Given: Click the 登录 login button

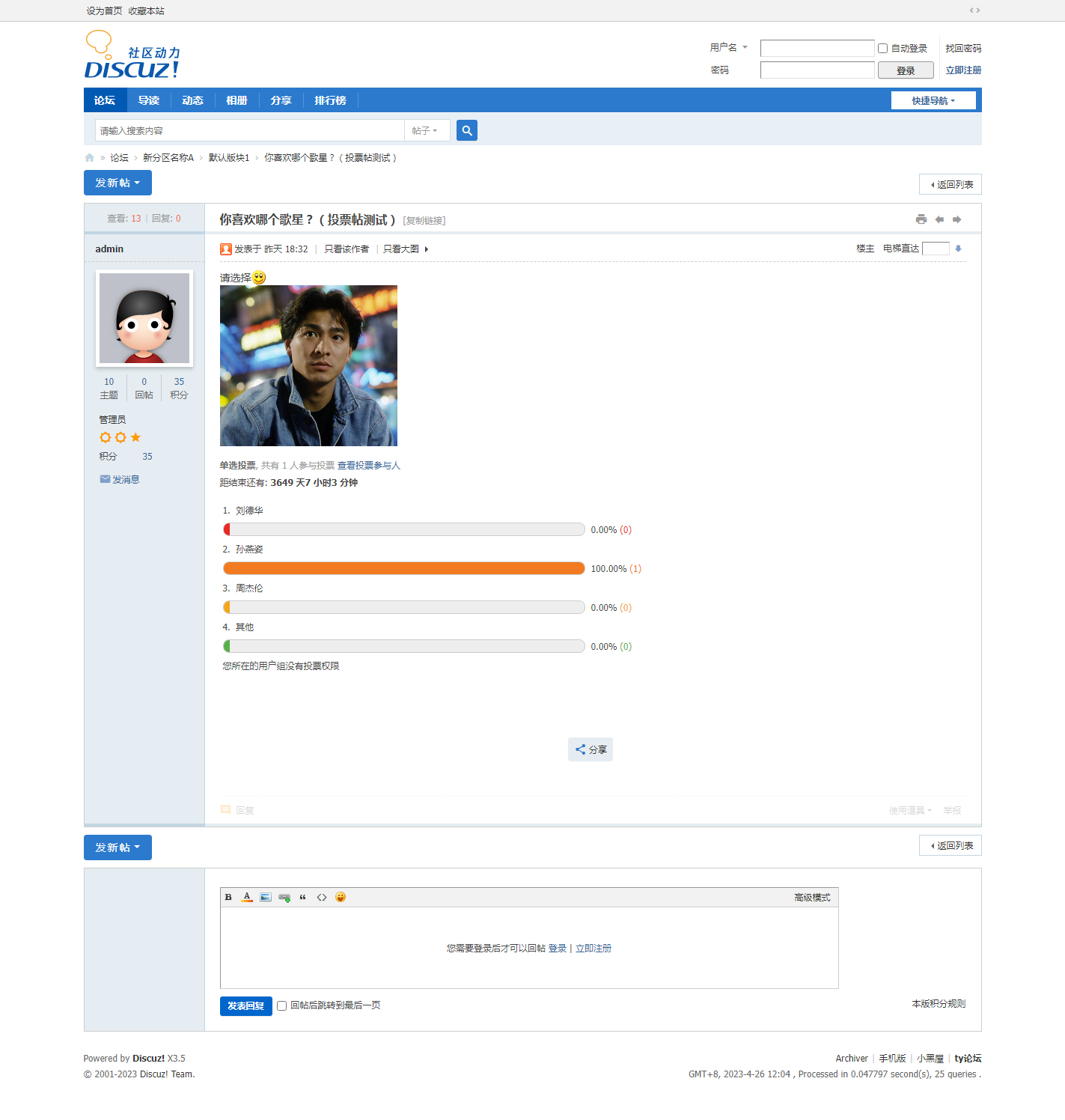Looking at the screenshot, I should click(x=906, y=70).
